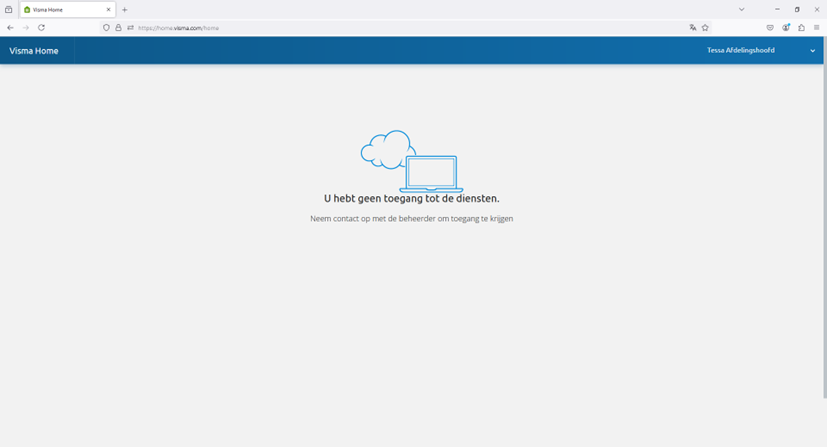The image size is (827, 447).
Task: Click the cloud and laptop illustration
Action: 412,161
